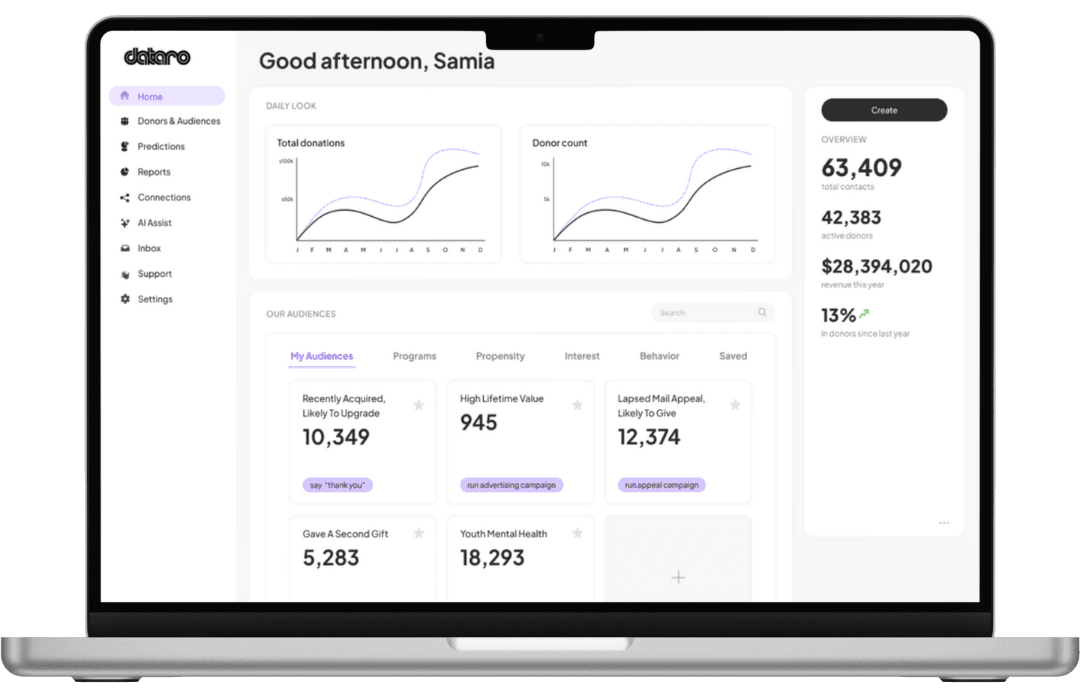Open the Inbox envelope icon
Image resolution: width=1080 pixels, height=696 pixels.
(122, 248)
